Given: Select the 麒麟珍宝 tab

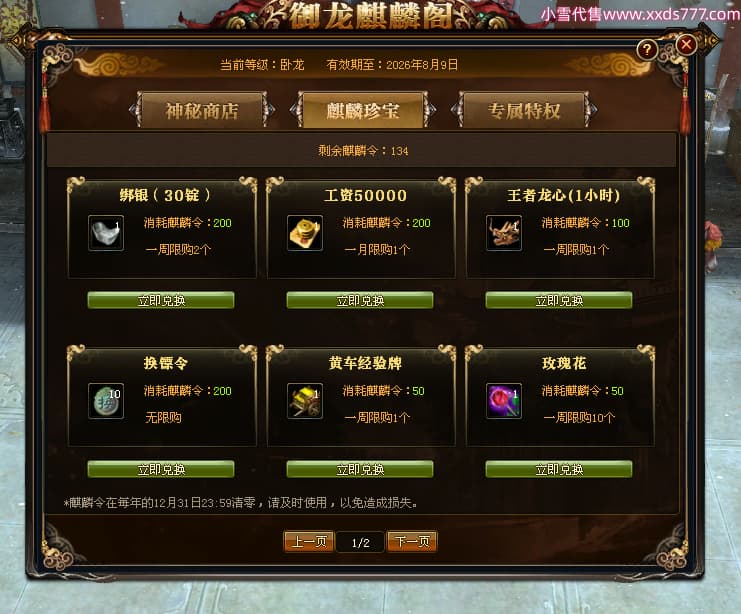Looking at the screenshot, I should coord(363,110).
